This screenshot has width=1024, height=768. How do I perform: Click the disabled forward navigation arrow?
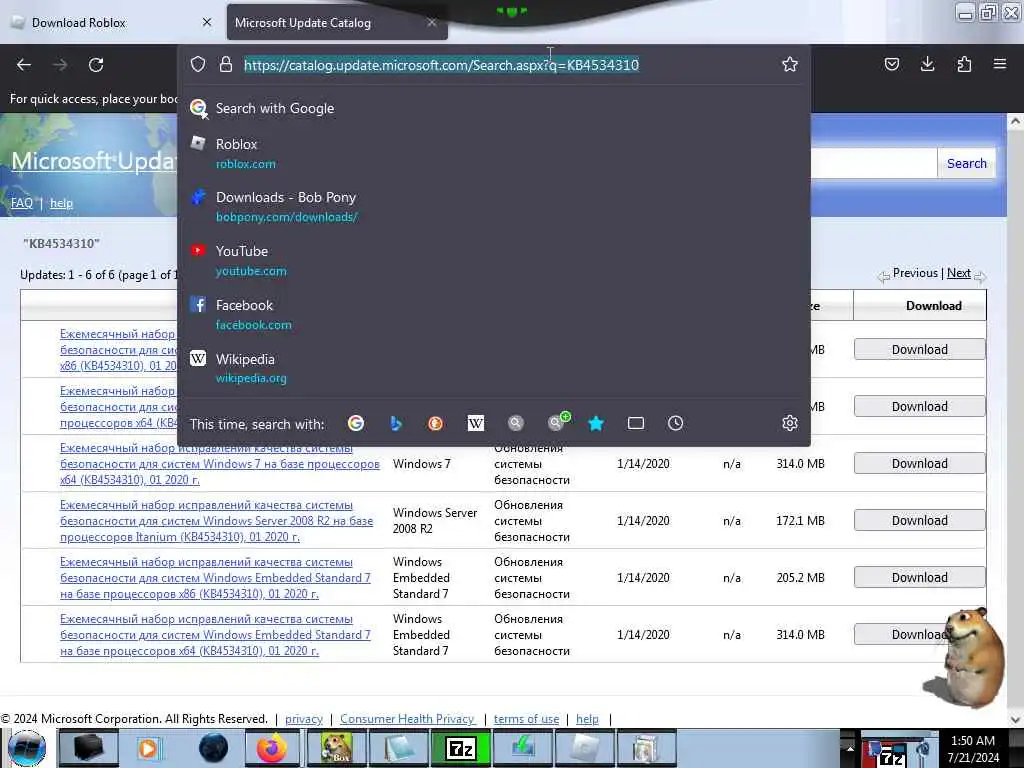point(59,65)
